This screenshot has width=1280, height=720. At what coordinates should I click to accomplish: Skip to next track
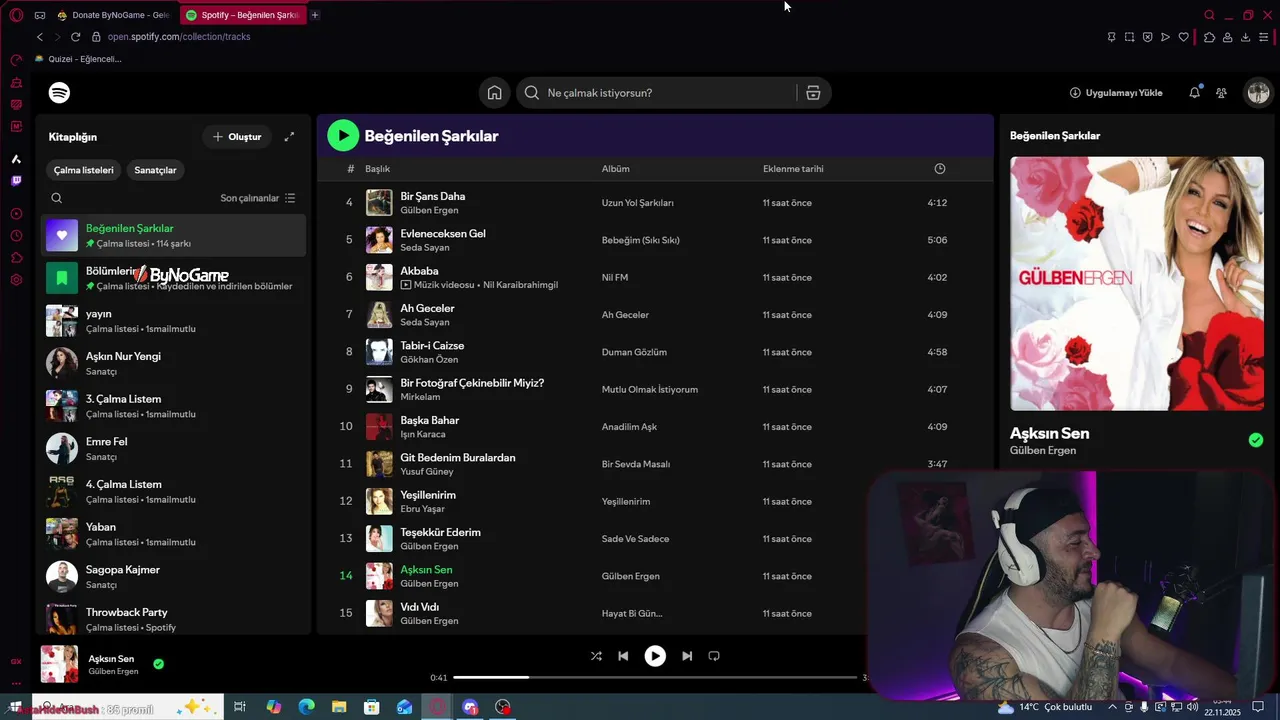coord(687,656)
